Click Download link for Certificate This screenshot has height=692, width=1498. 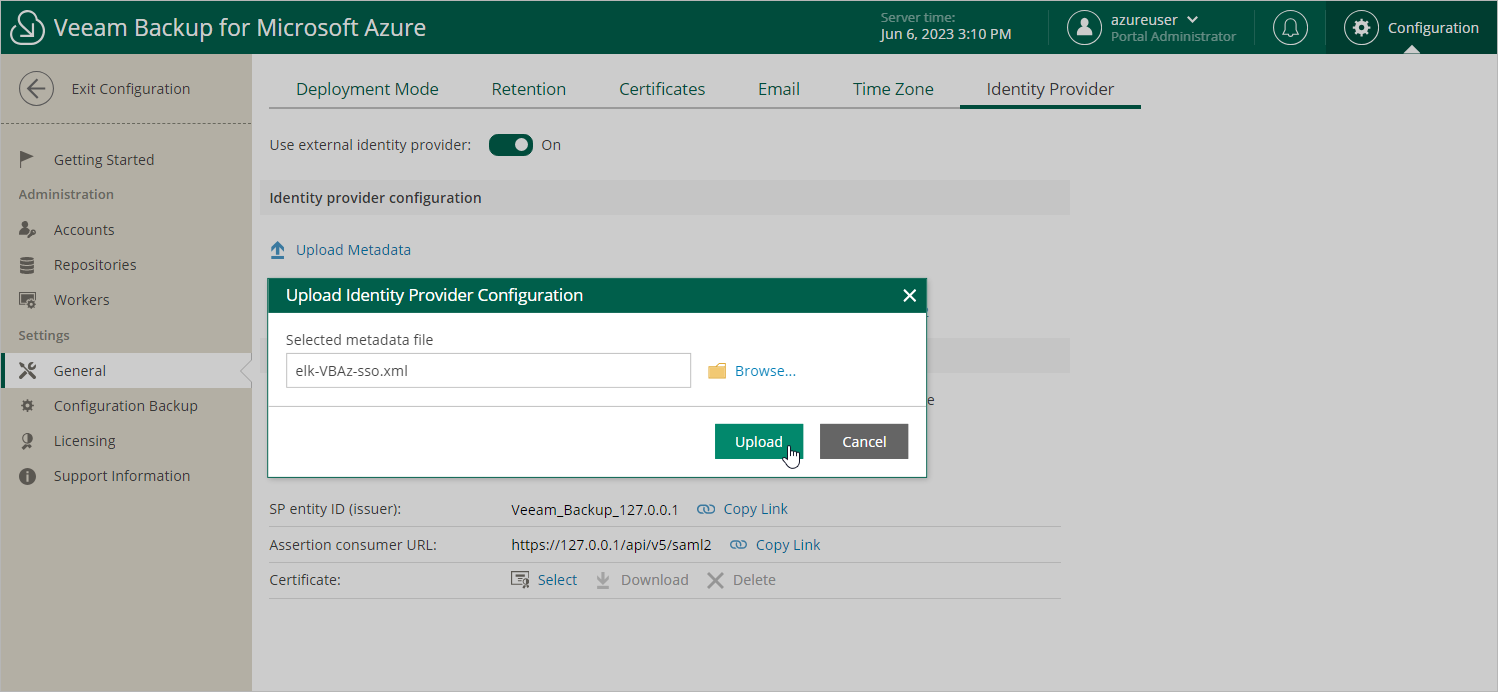click(655, 580)
